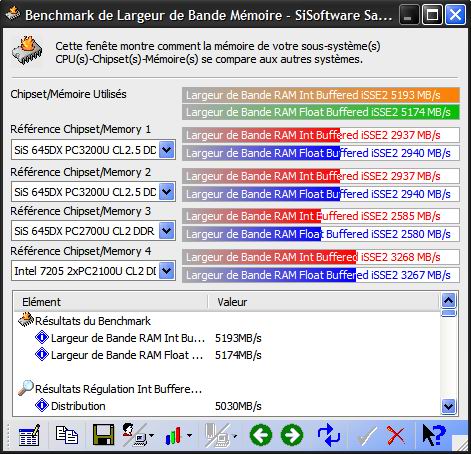Image resolution: width=471 pixels, height=454 pixels.
Task: Save results with the floppy disk icon
Action: coord(103,435)
